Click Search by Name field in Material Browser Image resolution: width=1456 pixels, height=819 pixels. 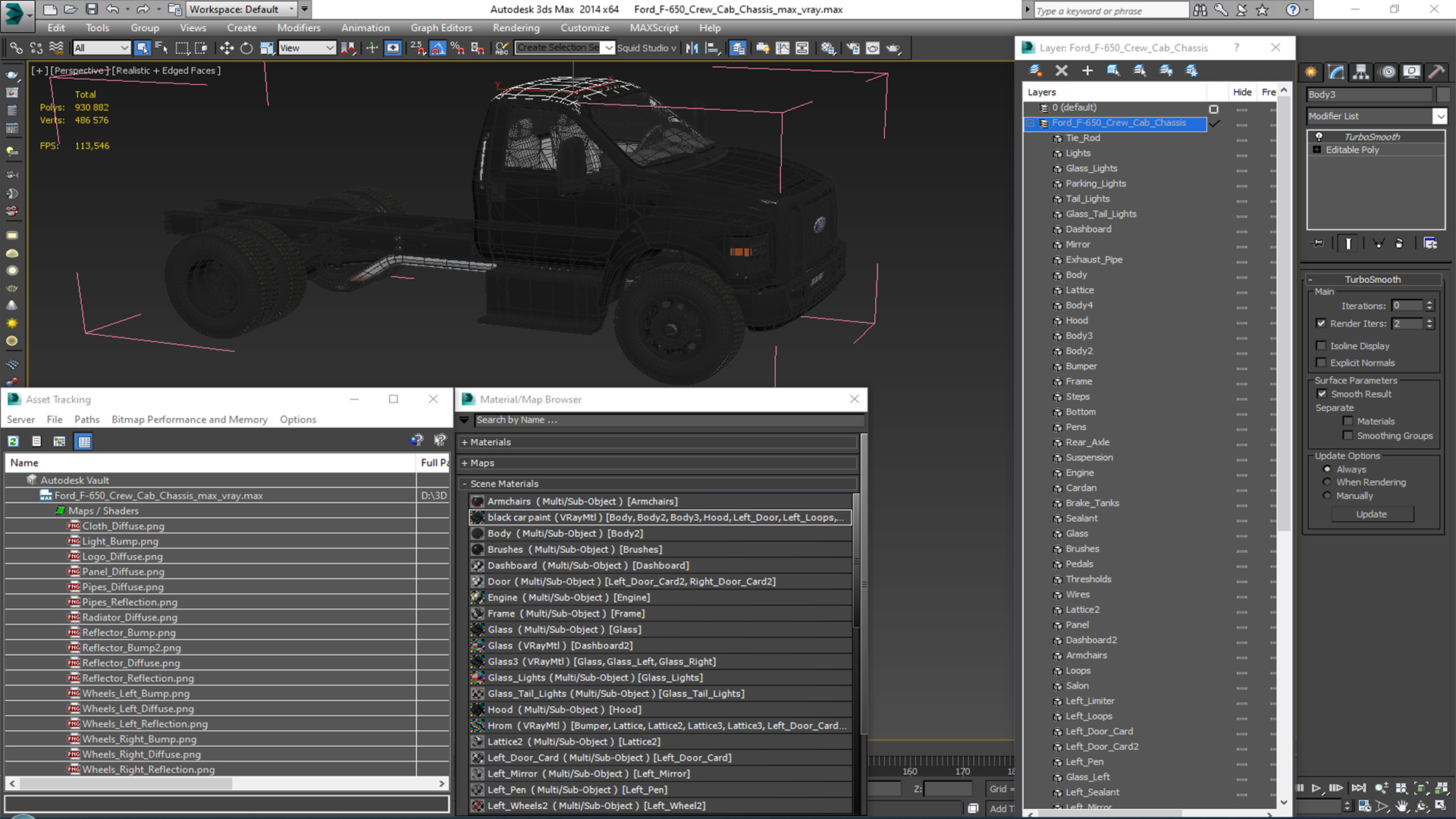(669, 420)
